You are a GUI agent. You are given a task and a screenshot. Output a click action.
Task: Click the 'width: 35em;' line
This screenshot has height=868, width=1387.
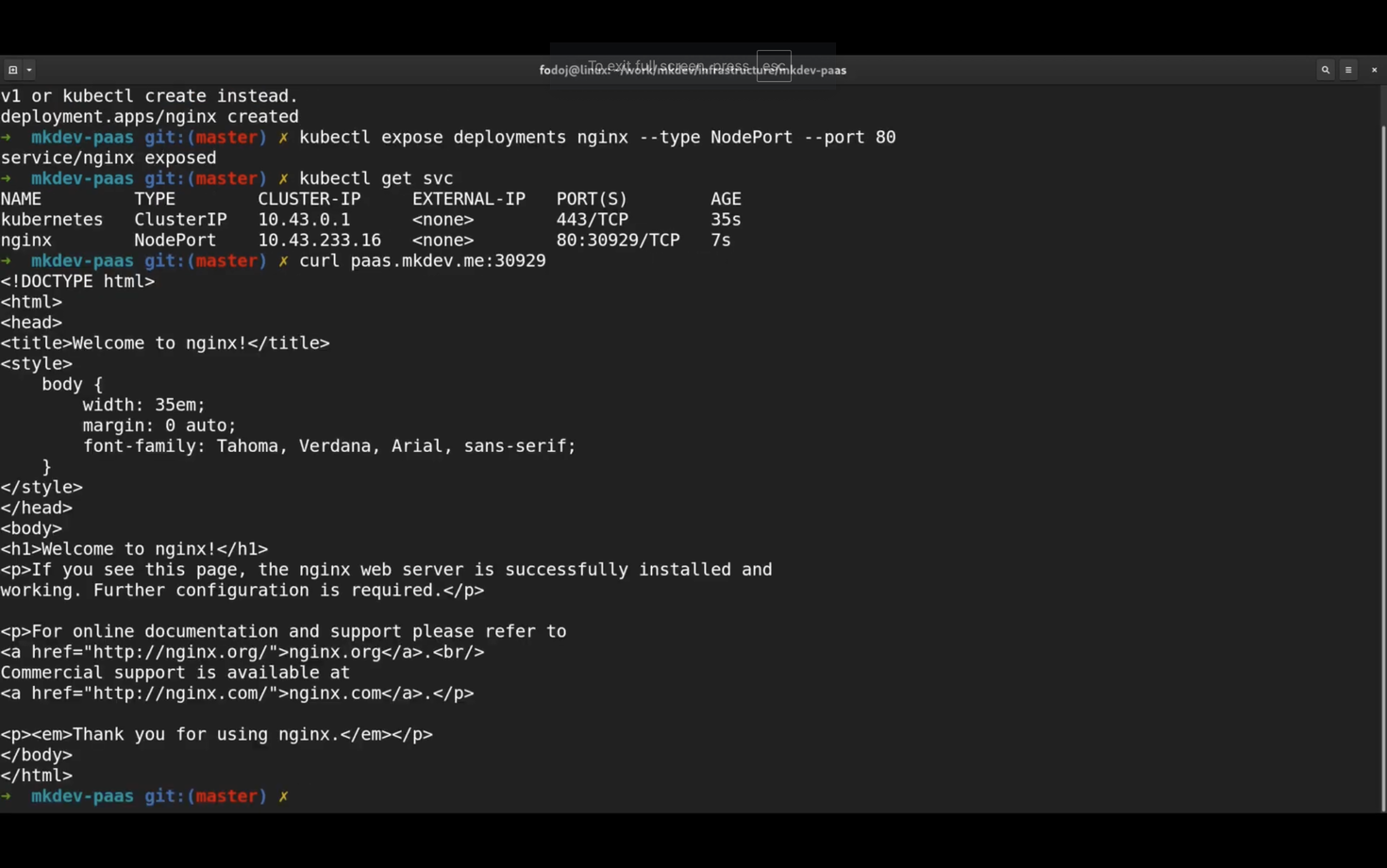click(x=144, y=405)
